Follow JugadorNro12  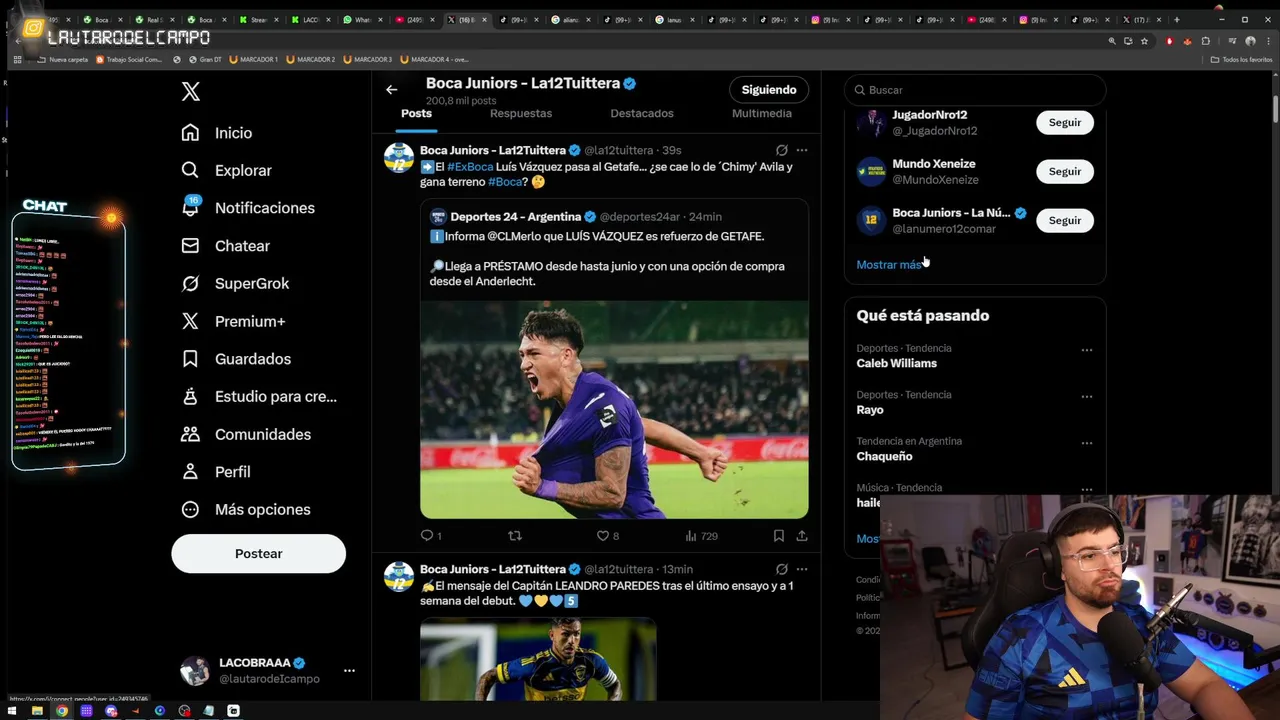(x=1065, y=123)
